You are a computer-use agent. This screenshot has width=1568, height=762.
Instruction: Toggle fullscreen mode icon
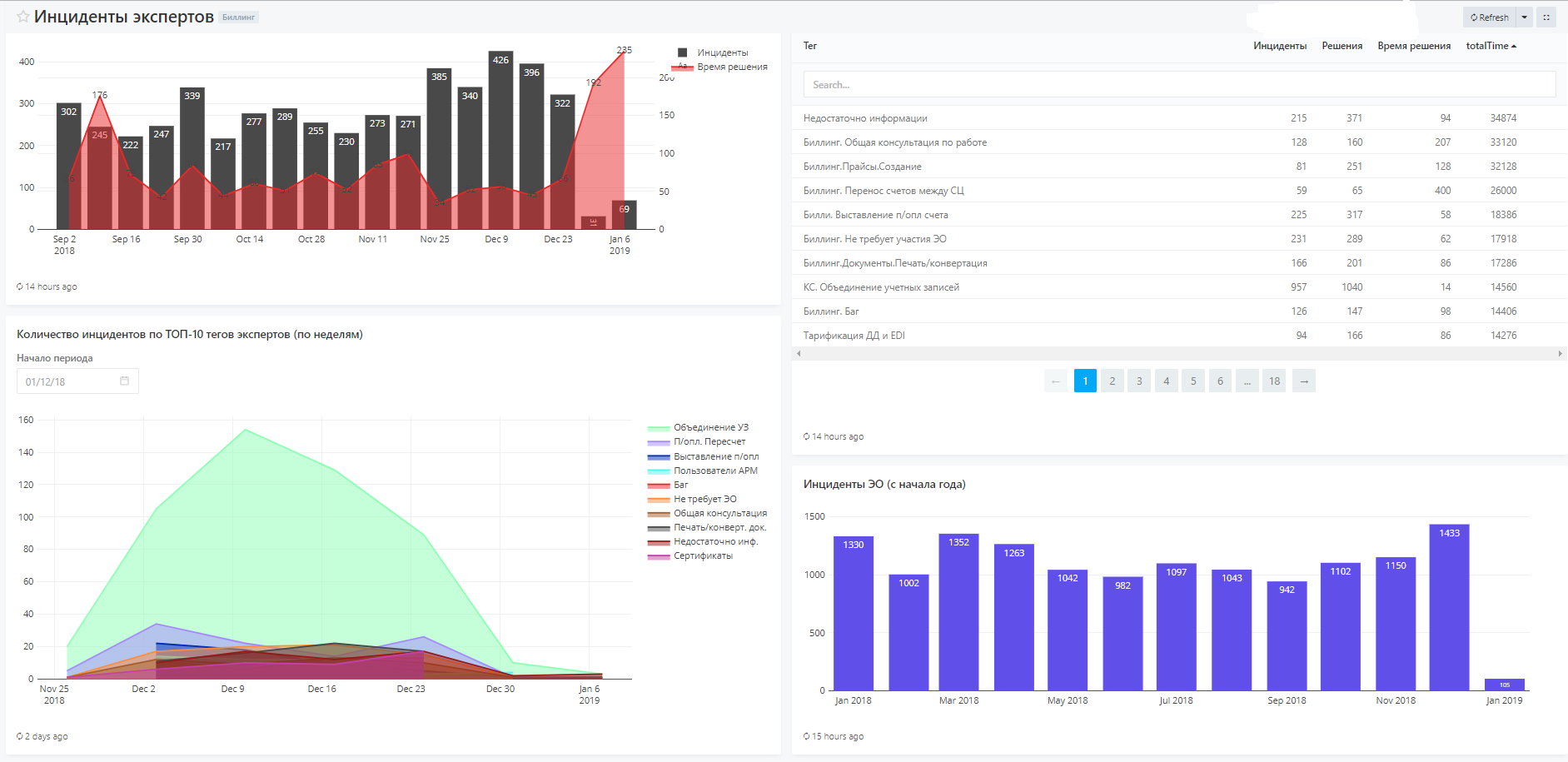(1546, 17)
